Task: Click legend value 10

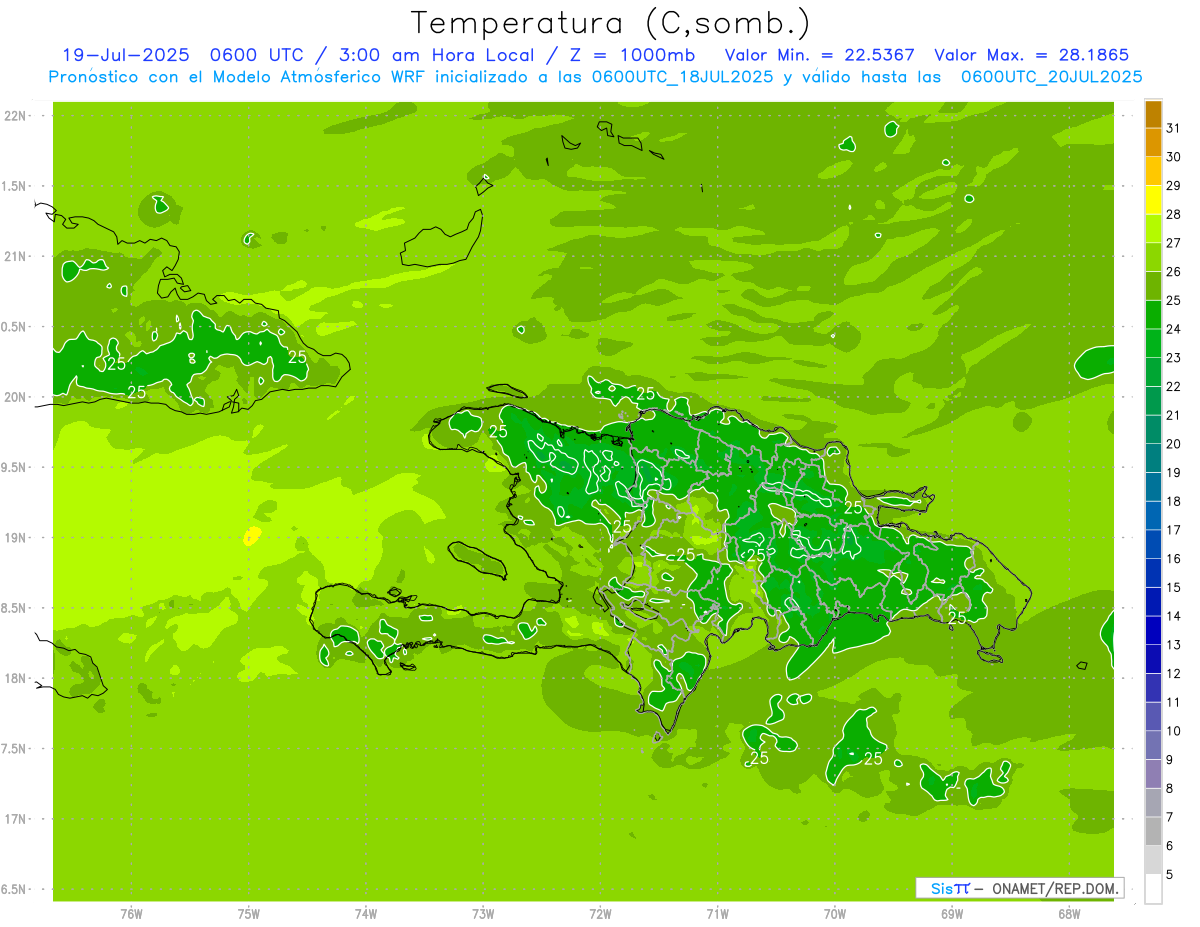Action: (1173, 731)
